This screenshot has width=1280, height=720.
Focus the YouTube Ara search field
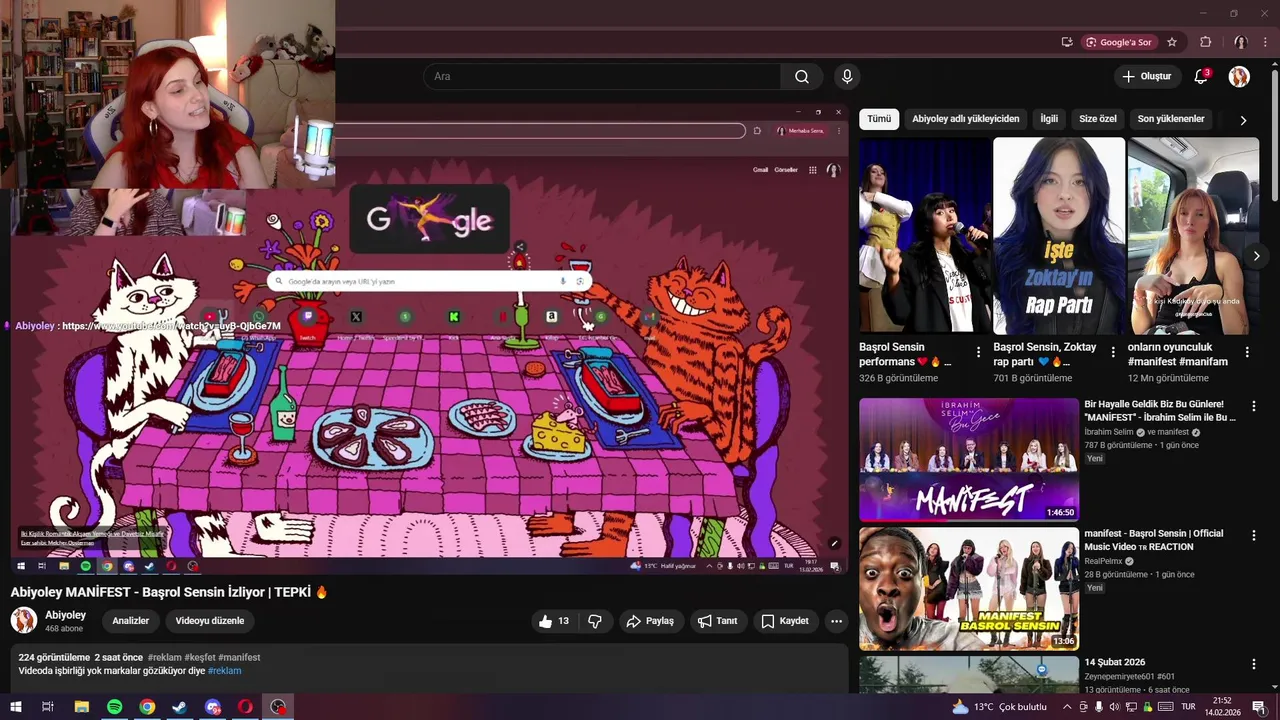click(602, 76)
